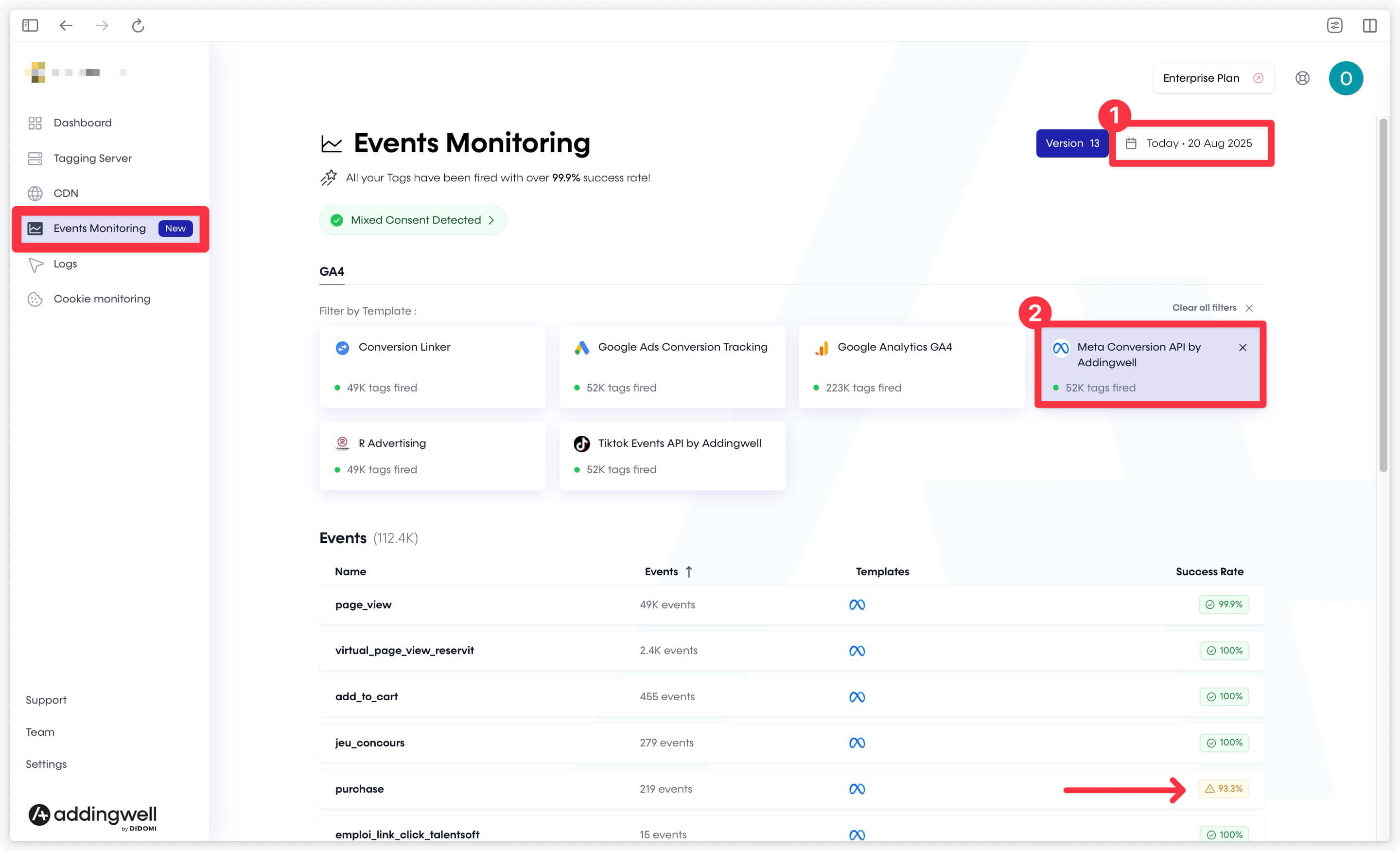Filter by Conversion Linker template

coord(432,367)
